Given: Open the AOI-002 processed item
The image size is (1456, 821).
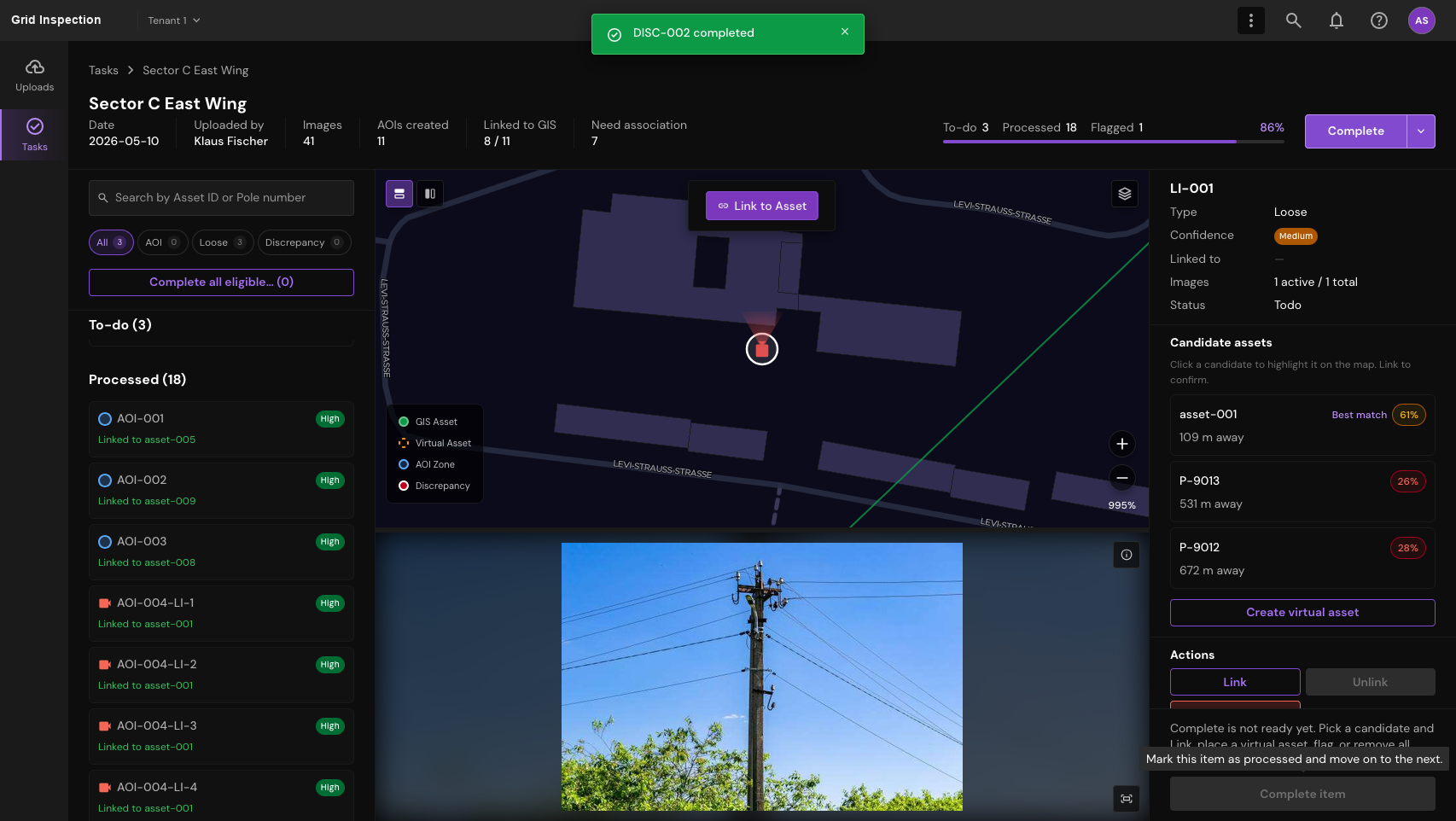Looking at the screenshot, I should tap(221, 491).
